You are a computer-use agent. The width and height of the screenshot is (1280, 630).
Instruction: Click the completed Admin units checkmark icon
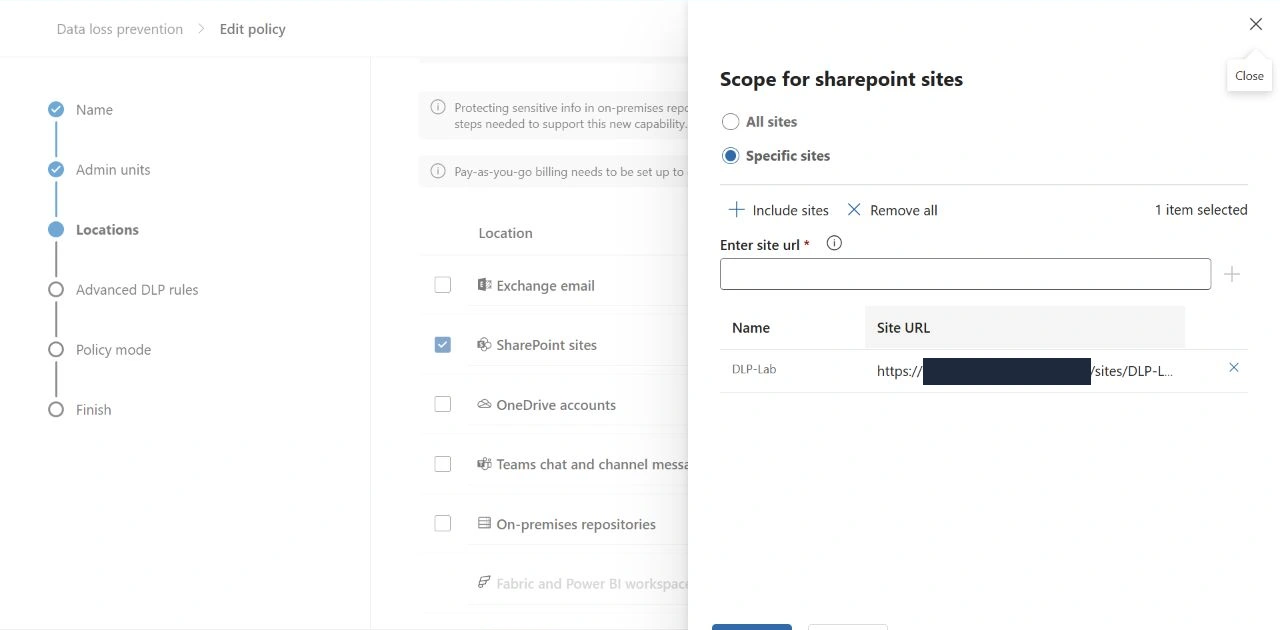pos(56,170)
